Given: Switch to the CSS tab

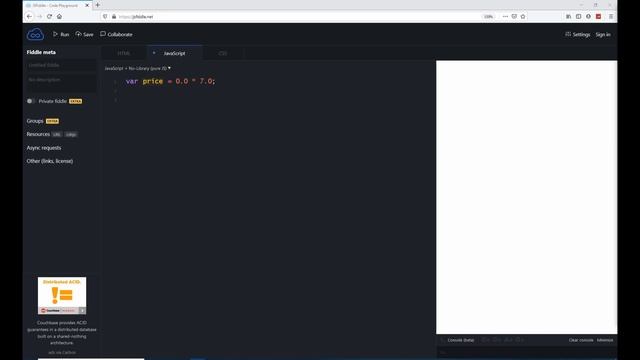Looking at the screenshot, I should (x=222, y=53).
